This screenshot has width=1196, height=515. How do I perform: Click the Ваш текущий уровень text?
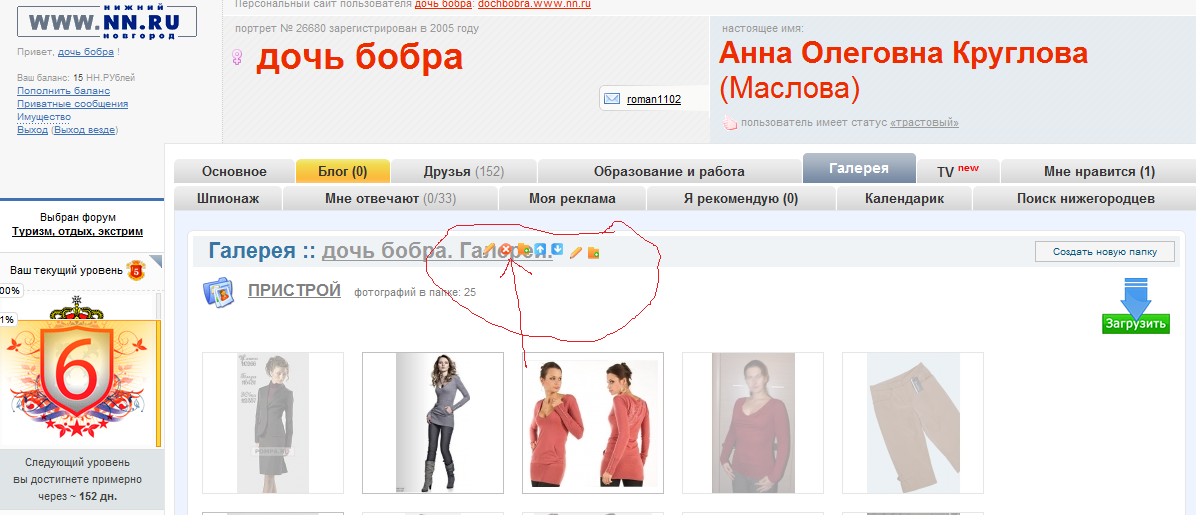coord(66,270)
